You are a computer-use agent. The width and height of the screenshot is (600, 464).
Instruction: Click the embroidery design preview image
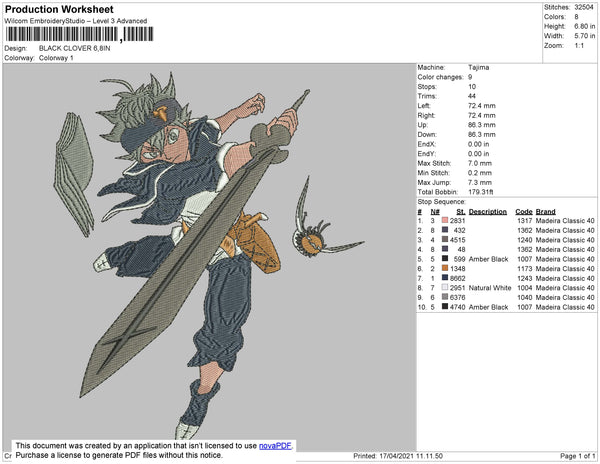click(209, 257)
